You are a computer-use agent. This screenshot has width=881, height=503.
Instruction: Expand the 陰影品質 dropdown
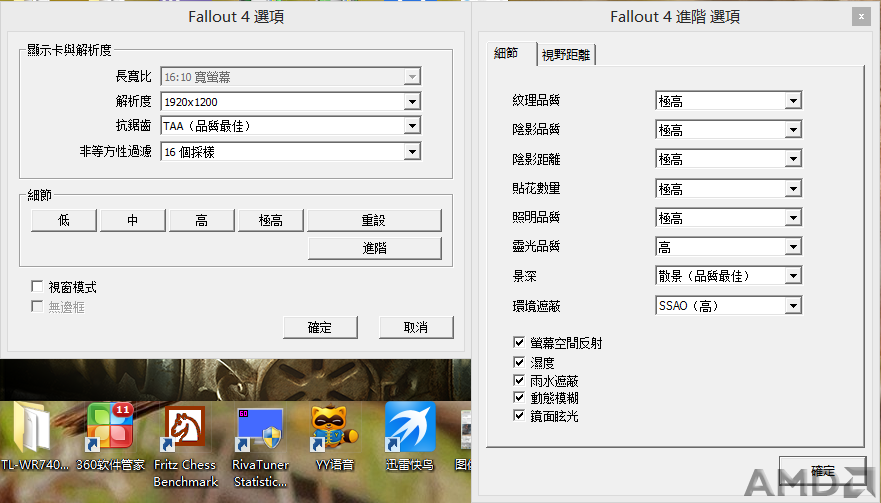click(x=728, y=130)
